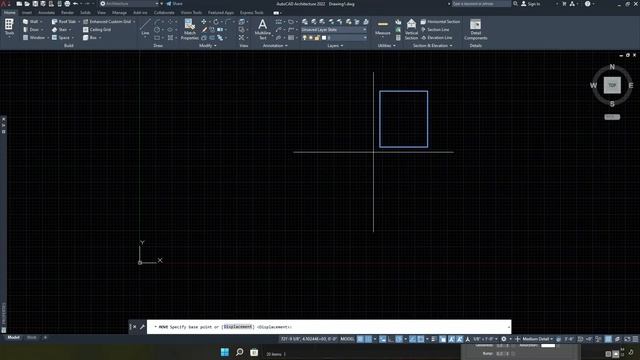This screenshot has height=360, width=640.
Task: Toggle annotation visibility in status bar
Action: click(451, 339)
